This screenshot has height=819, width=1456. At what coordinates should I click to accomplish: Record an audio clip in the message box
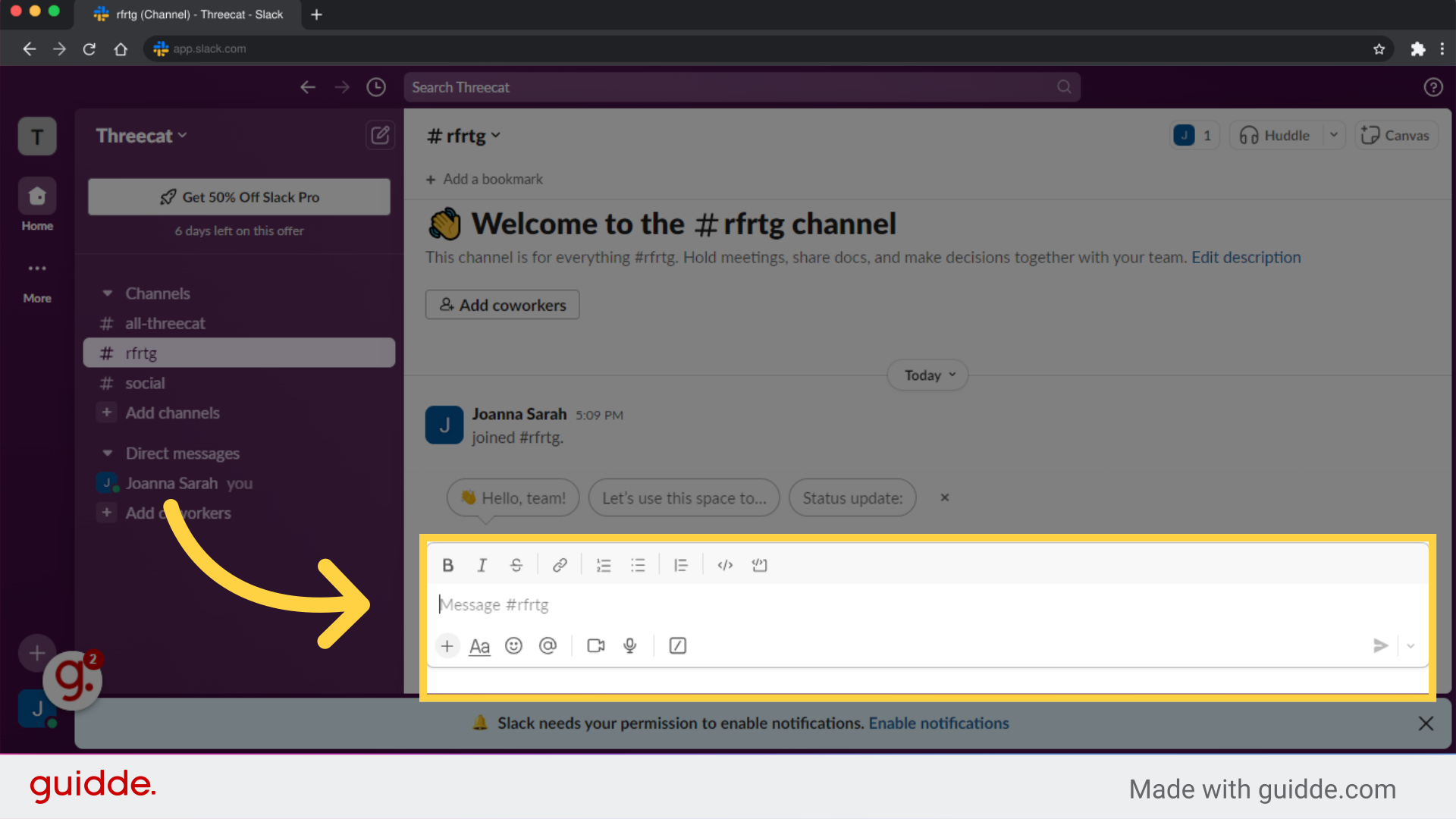point(629,645)
